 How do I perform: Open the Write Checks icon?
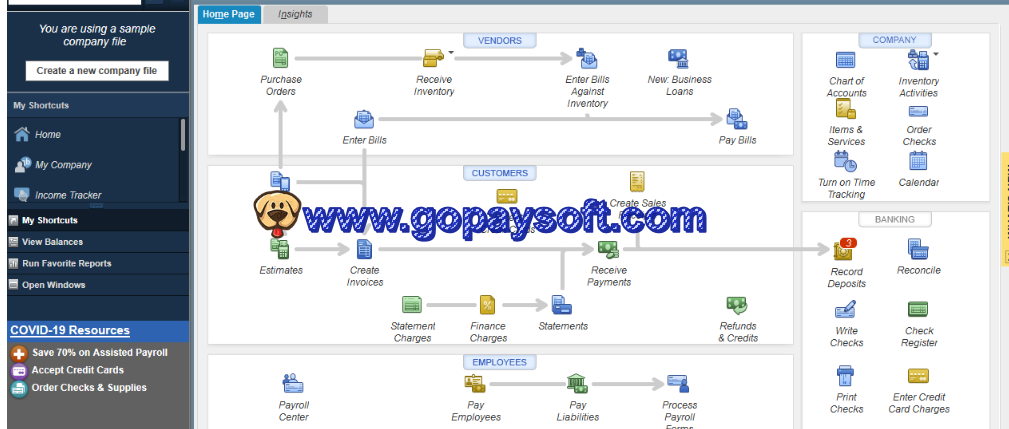[846, 309]
